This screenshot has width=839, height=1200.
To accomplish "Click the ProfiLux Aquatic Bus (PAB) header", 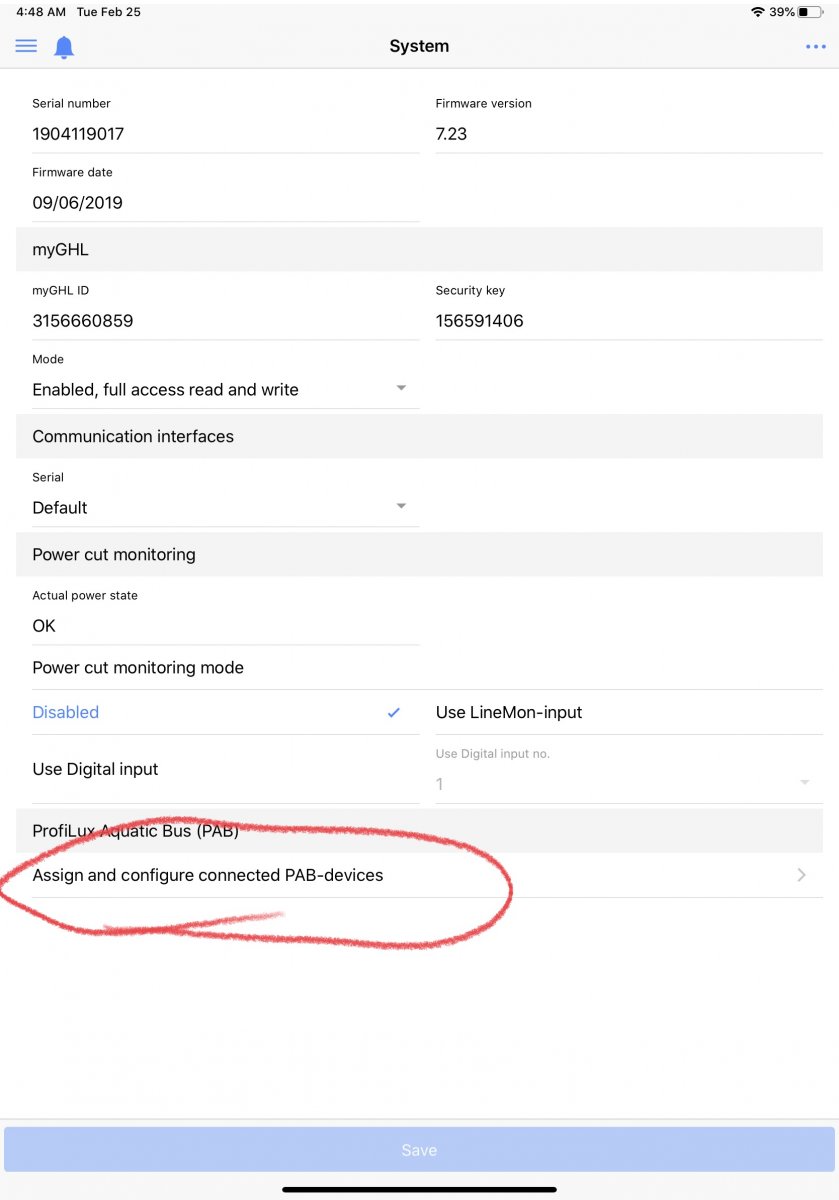I will coord(419,831).
